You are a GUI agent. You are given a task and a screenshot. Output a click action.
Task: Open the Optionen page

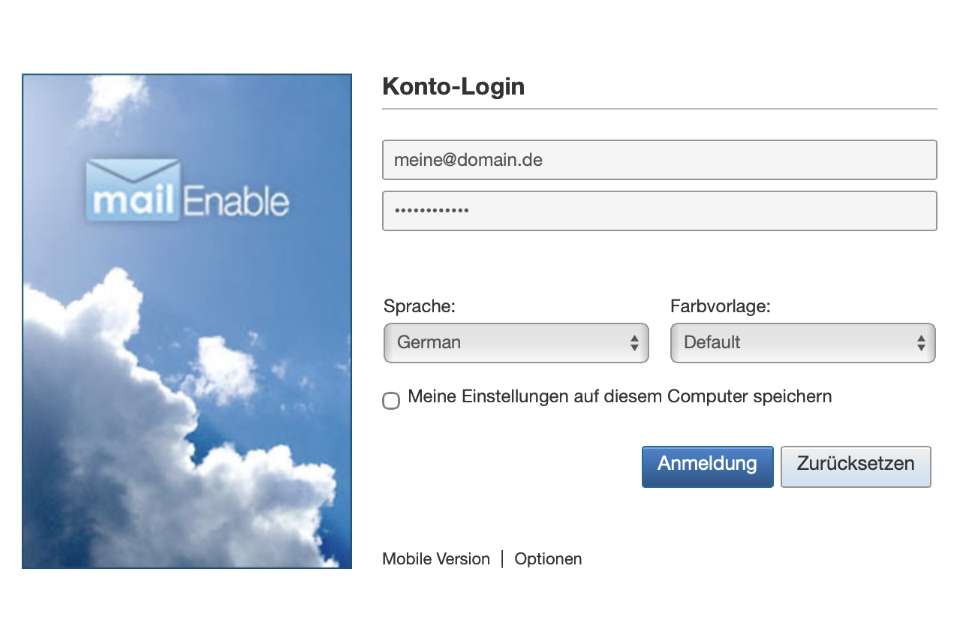tap(548, 558)
